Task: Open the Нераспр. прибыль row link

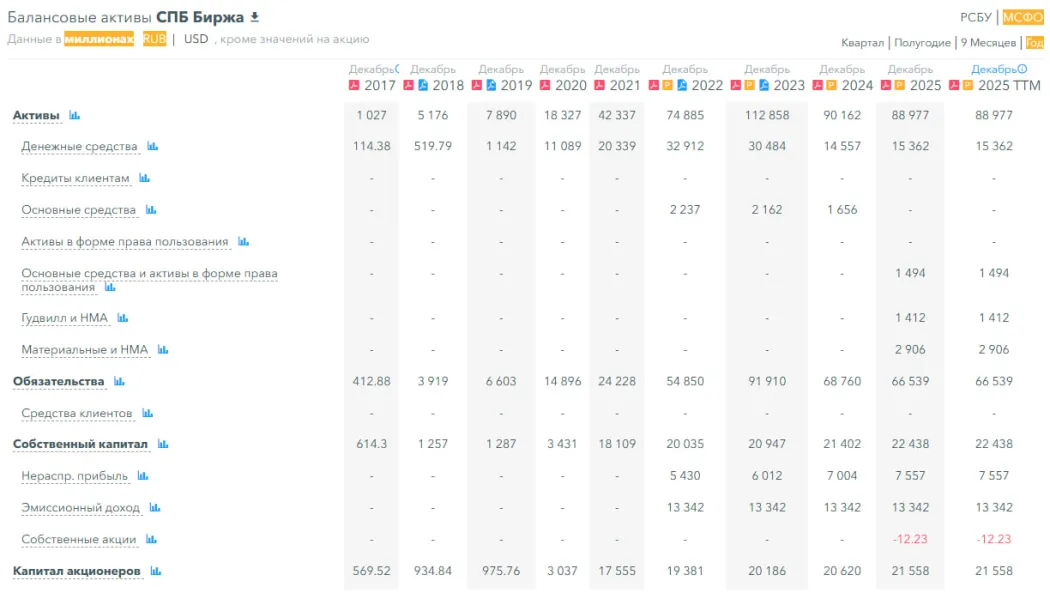Action: point(74,476)
